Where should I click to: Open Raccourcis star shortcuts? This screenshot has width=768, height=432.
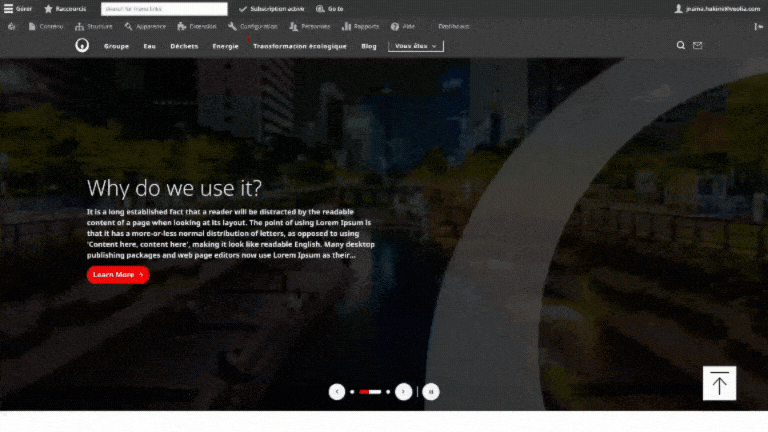tap(65, 9)
